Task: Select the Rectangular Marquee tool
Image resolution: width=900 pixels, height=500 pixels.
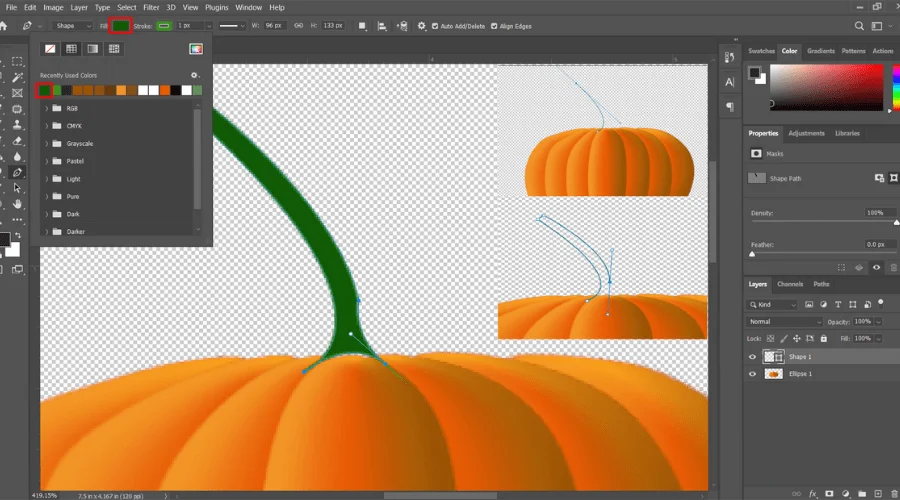Action: [17, 61]
